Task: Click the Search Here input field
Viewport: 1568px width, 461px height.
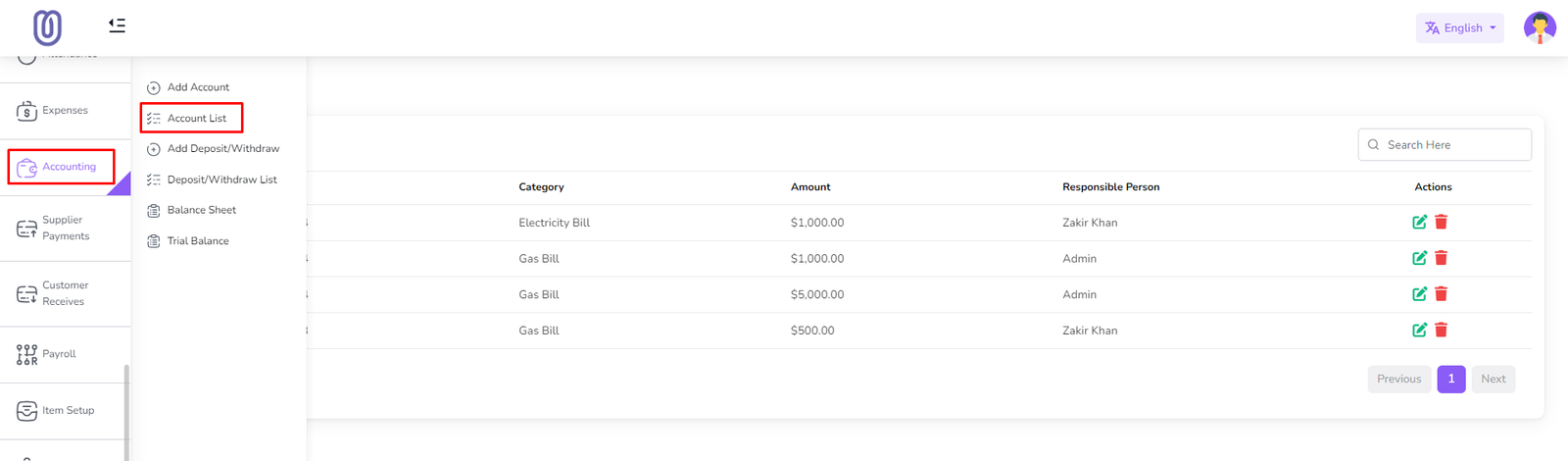Action: coord(1452,145)
